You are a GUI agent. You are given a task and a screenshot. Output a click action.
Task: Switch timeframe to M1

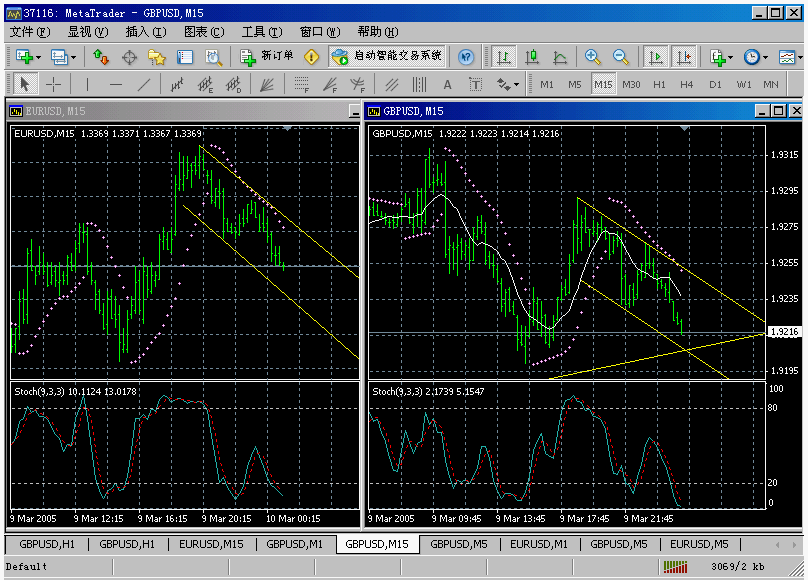pos(547,84)
